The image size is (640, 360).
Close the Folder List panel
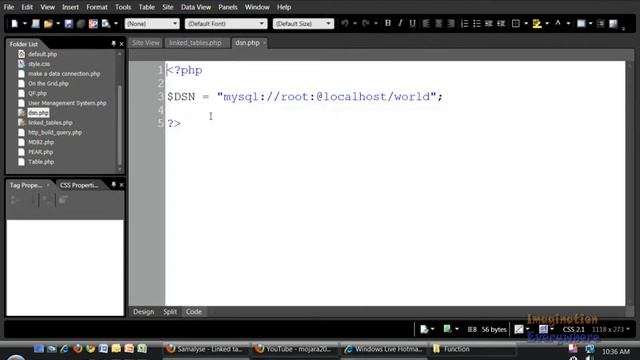121,44
